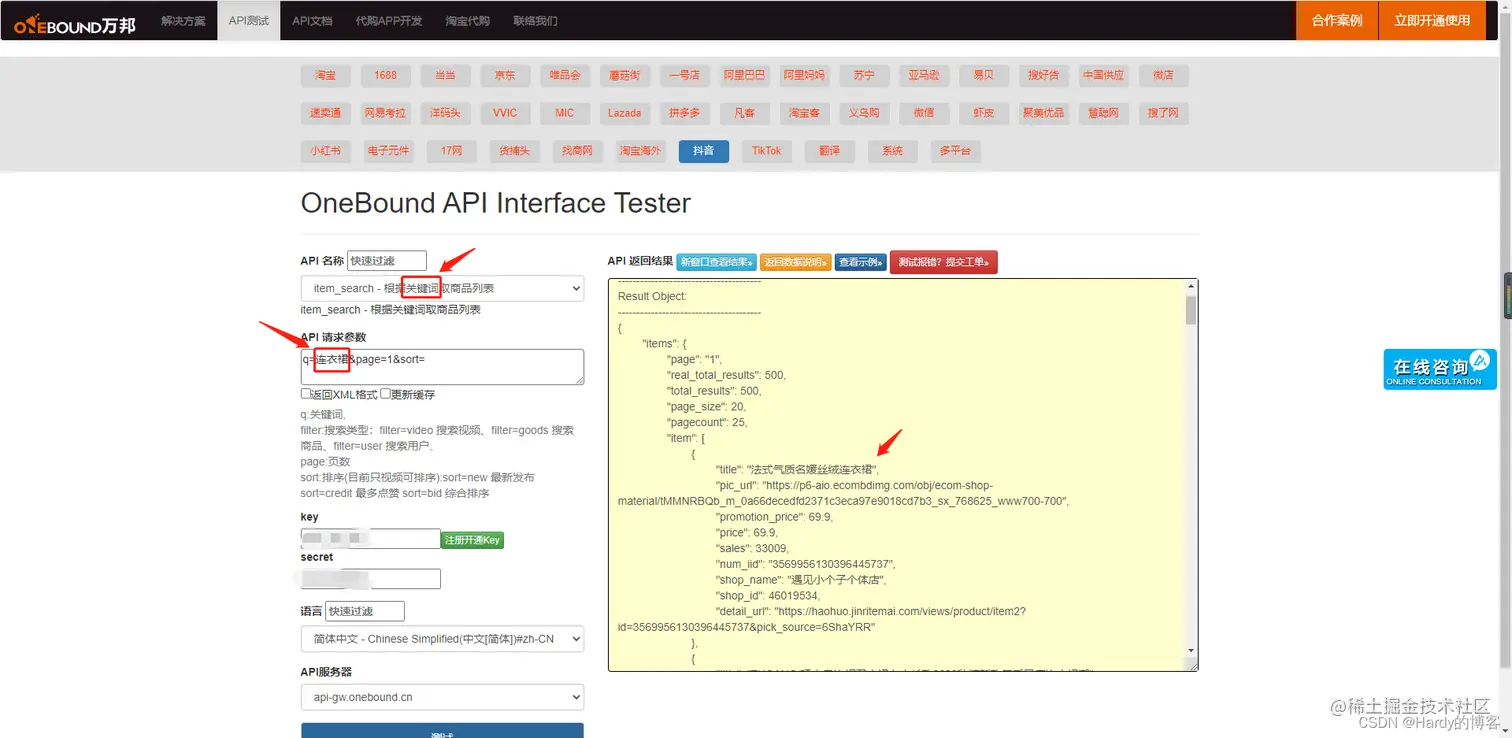The height and width of the screenshot is (738, 1512).
Task: Click the 合作案例 orange button
Action: click(x=1337, y=21)
